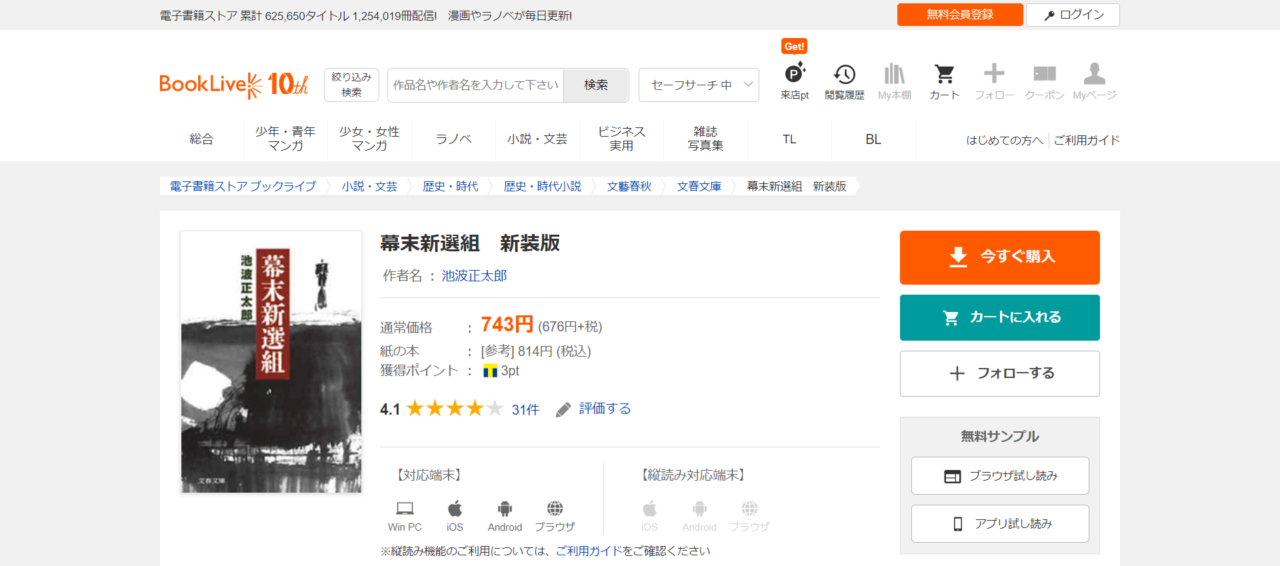Open the クーポン coupon icon
Screen dimensions: 1280x566
tap(1044, 75)
